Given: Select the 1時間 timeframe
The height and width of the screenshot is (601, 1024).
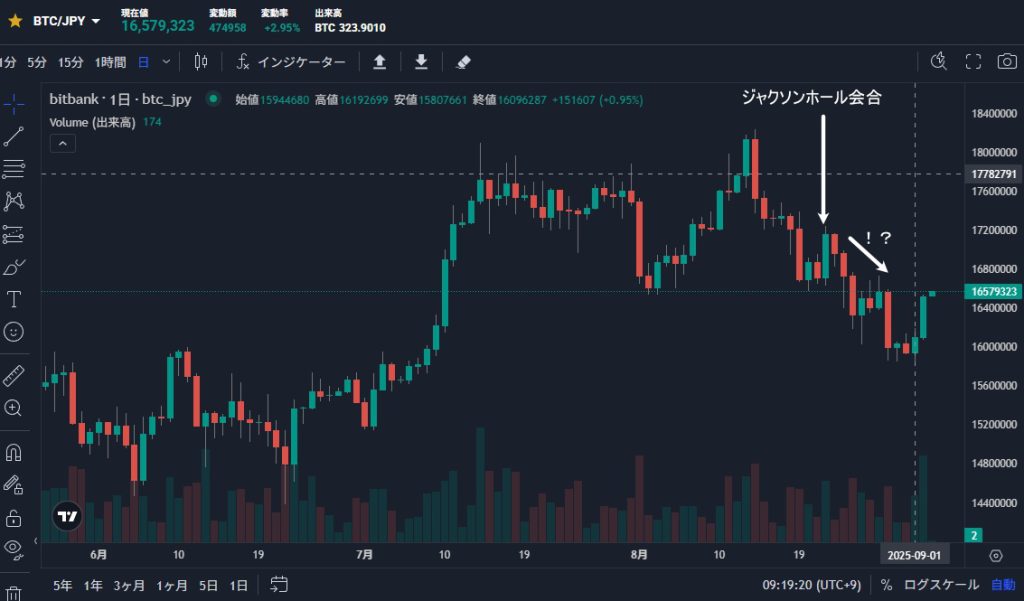Looking at the screenshot, I should click(x=110, y=62).
